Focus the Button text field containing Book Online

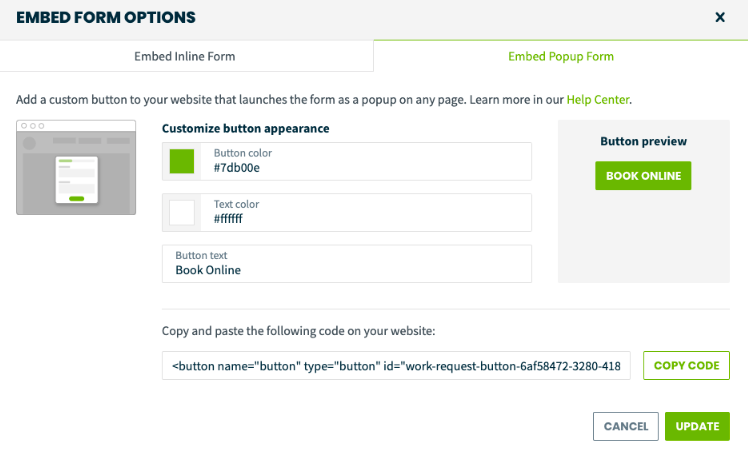(x=347, y=264)
